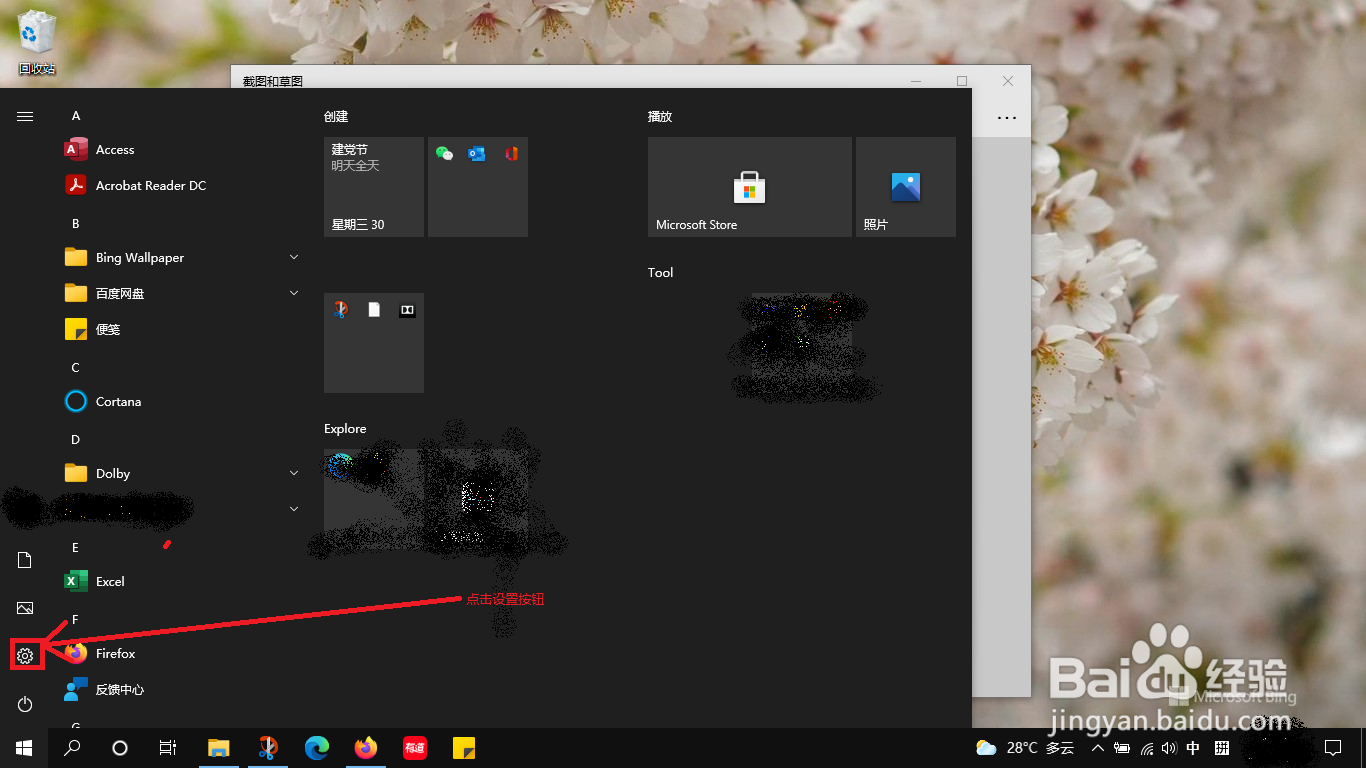Show hidden system tray icons
This screenshot has height=768, width=1366.
[1098, 748]
